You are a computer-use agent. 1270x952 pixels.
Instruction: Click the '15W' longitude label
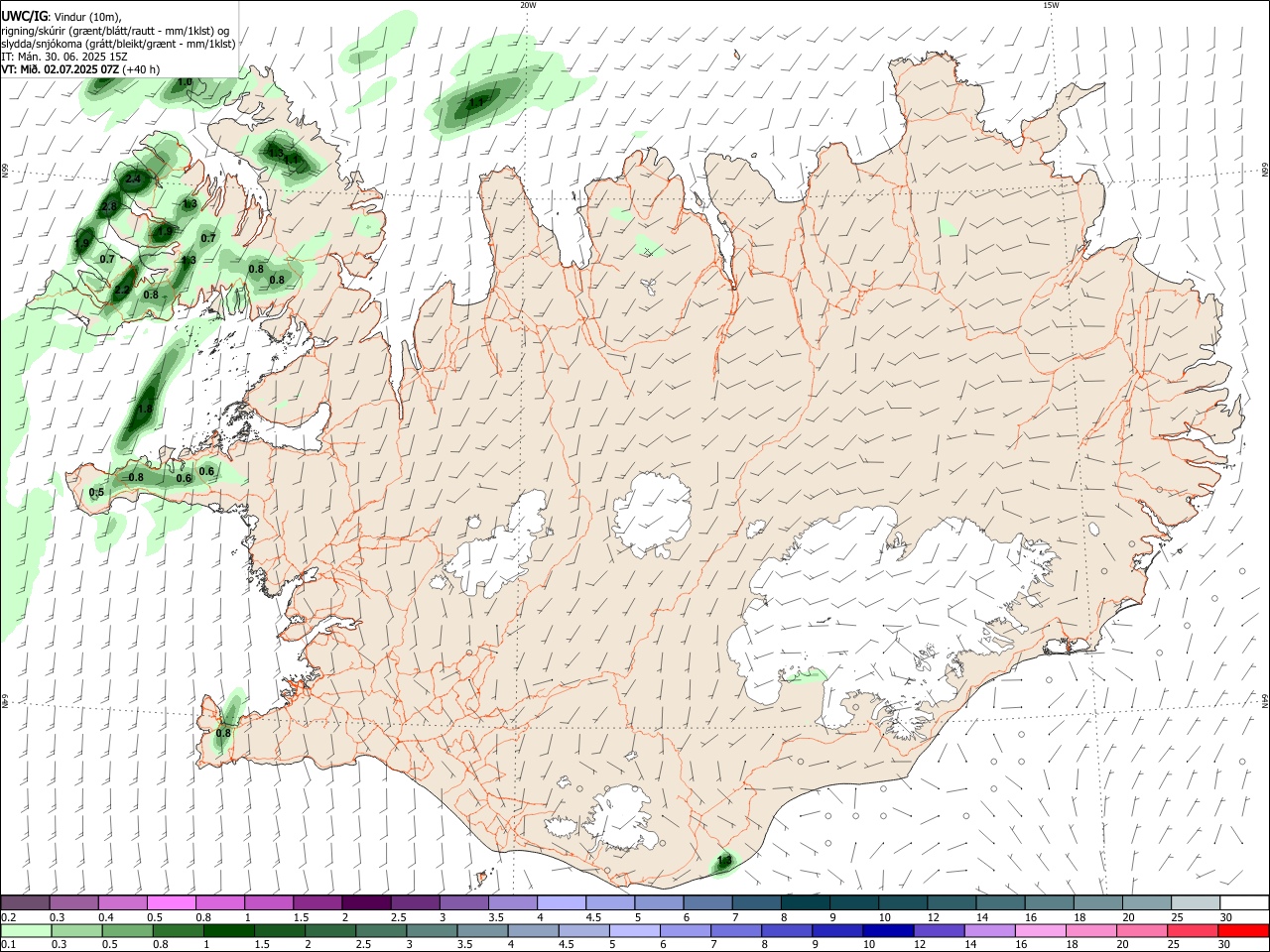click(x=1051, y=5)
